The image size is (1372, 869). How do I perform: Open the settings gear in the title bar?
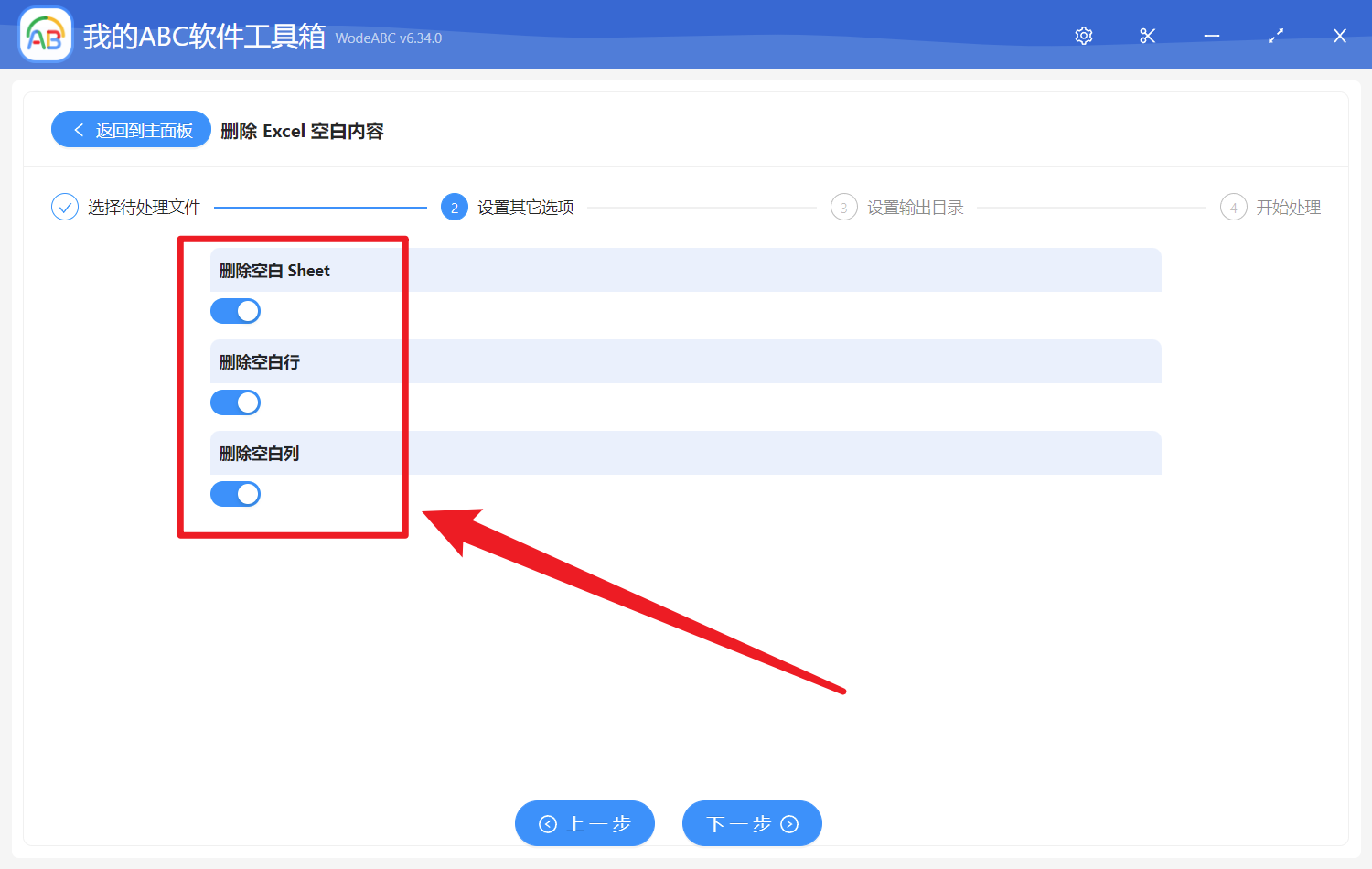(1083, 36)
